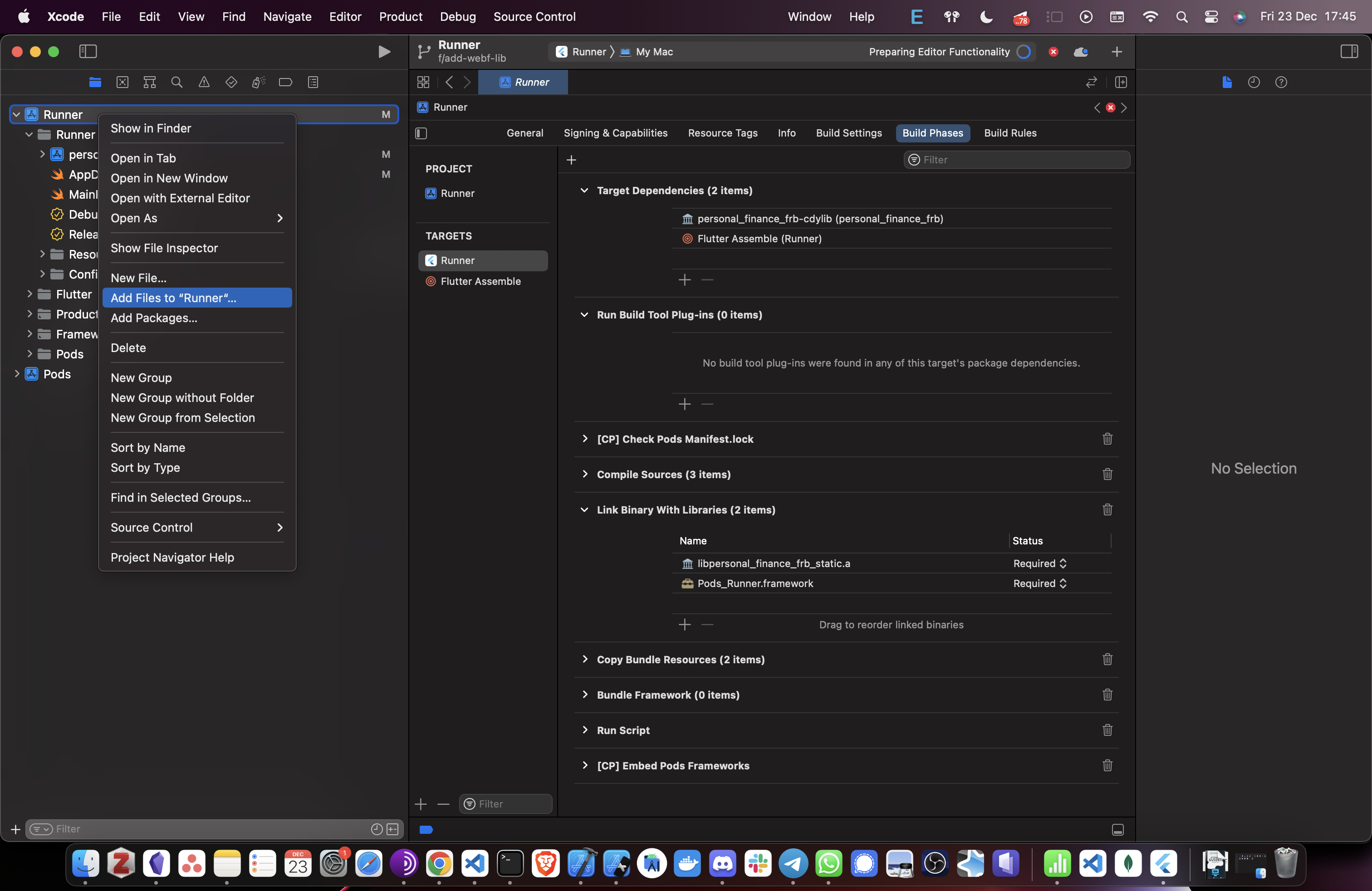Viewport: 1372px width, 891px height.
Task: Click the targets Filter field
Action: pyautogui.click(x=505, y=804)
